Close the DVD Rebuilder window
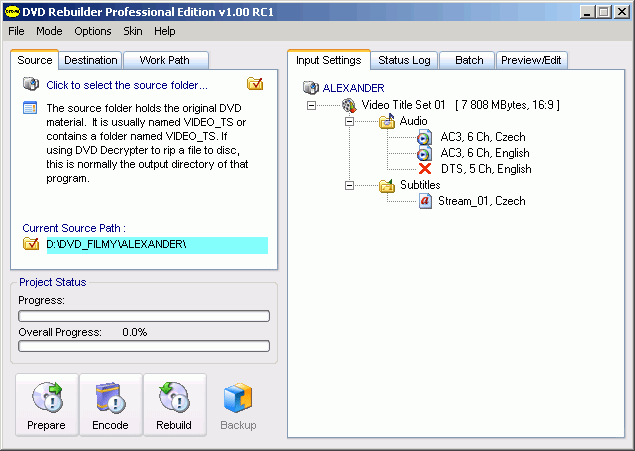 point(622,12)
